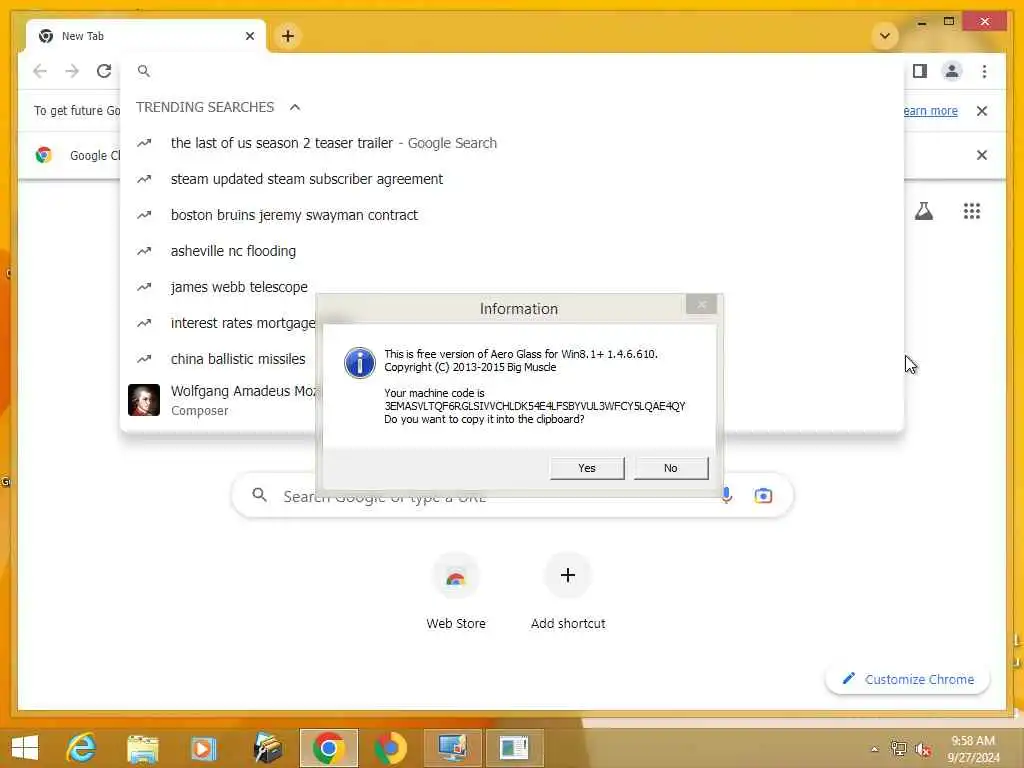
Task: Click the second Chrome taskbar icon
Action: (390, 748)
